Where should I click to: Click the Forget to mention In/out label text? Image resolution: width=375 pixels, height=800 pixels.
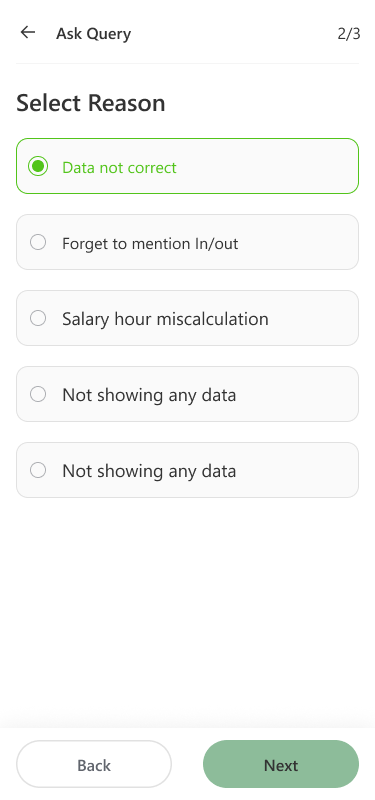(x=150, y=243)
